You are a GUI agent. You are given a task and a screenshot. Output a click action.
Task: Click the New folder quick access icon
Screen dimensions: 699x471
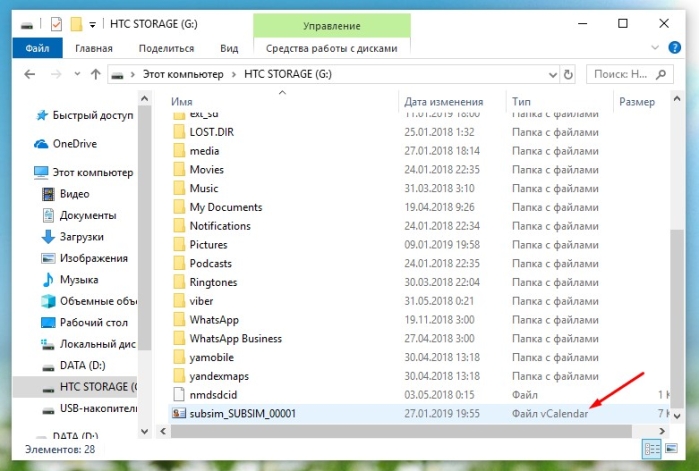tap(76, 24)
